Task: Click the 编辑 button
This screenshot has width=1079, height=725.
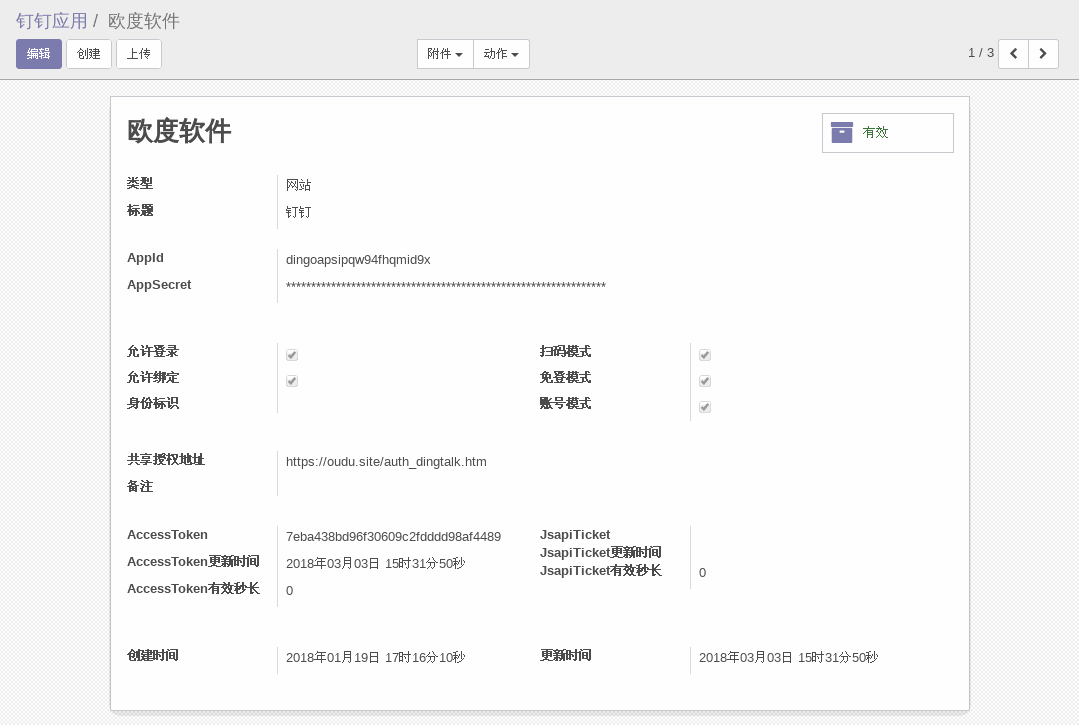Action: coord(39,54)
